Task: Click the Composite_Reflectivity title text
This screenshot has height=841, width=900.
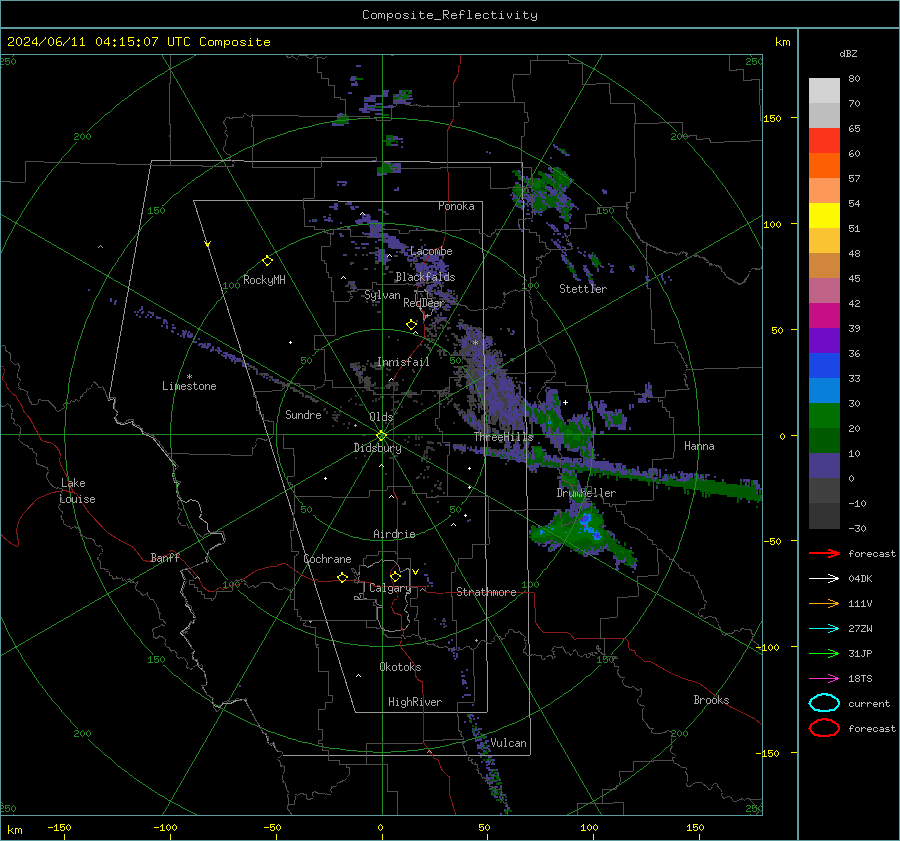Action: tap(450, 15)
